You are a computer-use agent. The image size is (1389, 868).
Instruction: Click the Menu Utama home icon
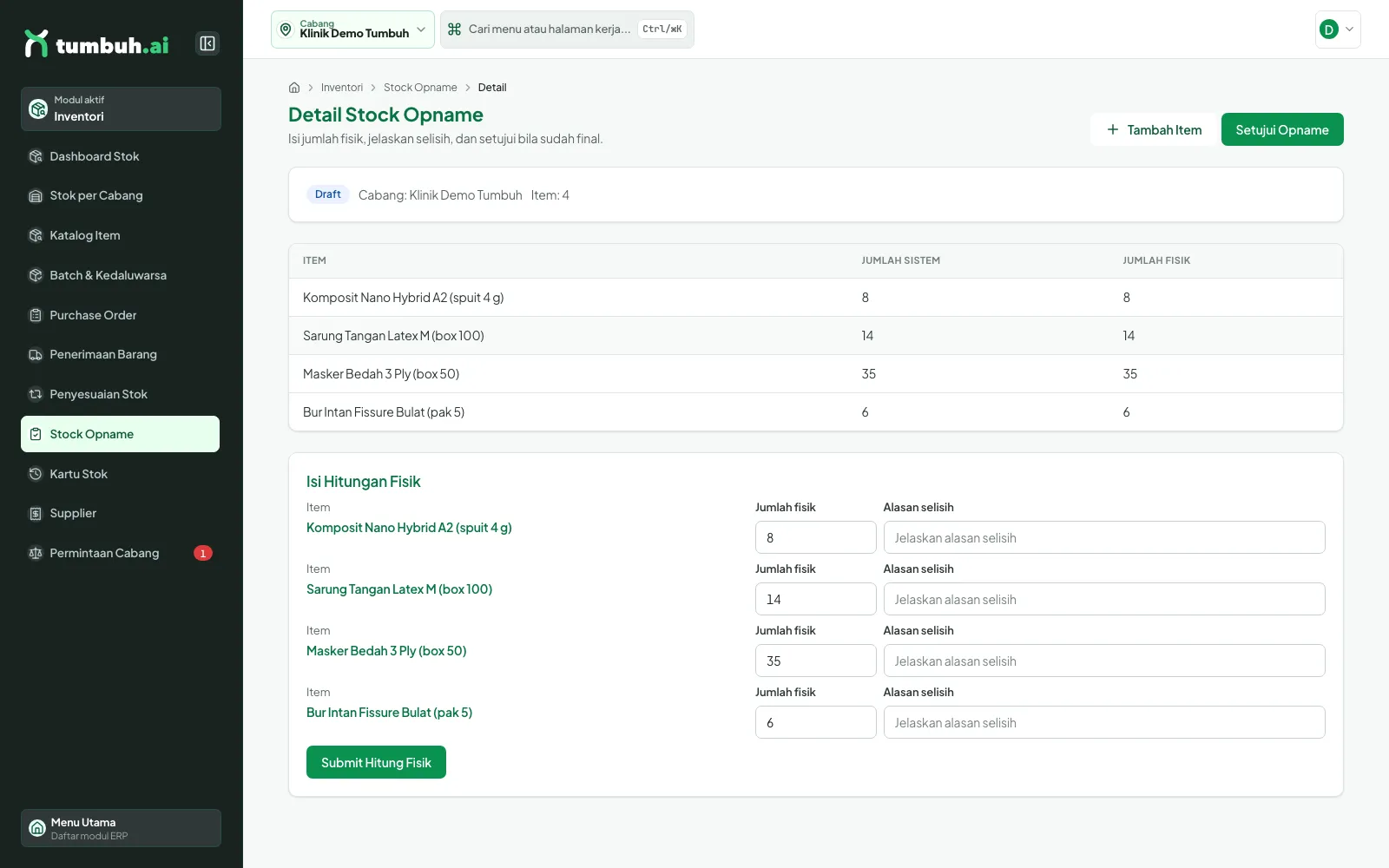(37, 828)
